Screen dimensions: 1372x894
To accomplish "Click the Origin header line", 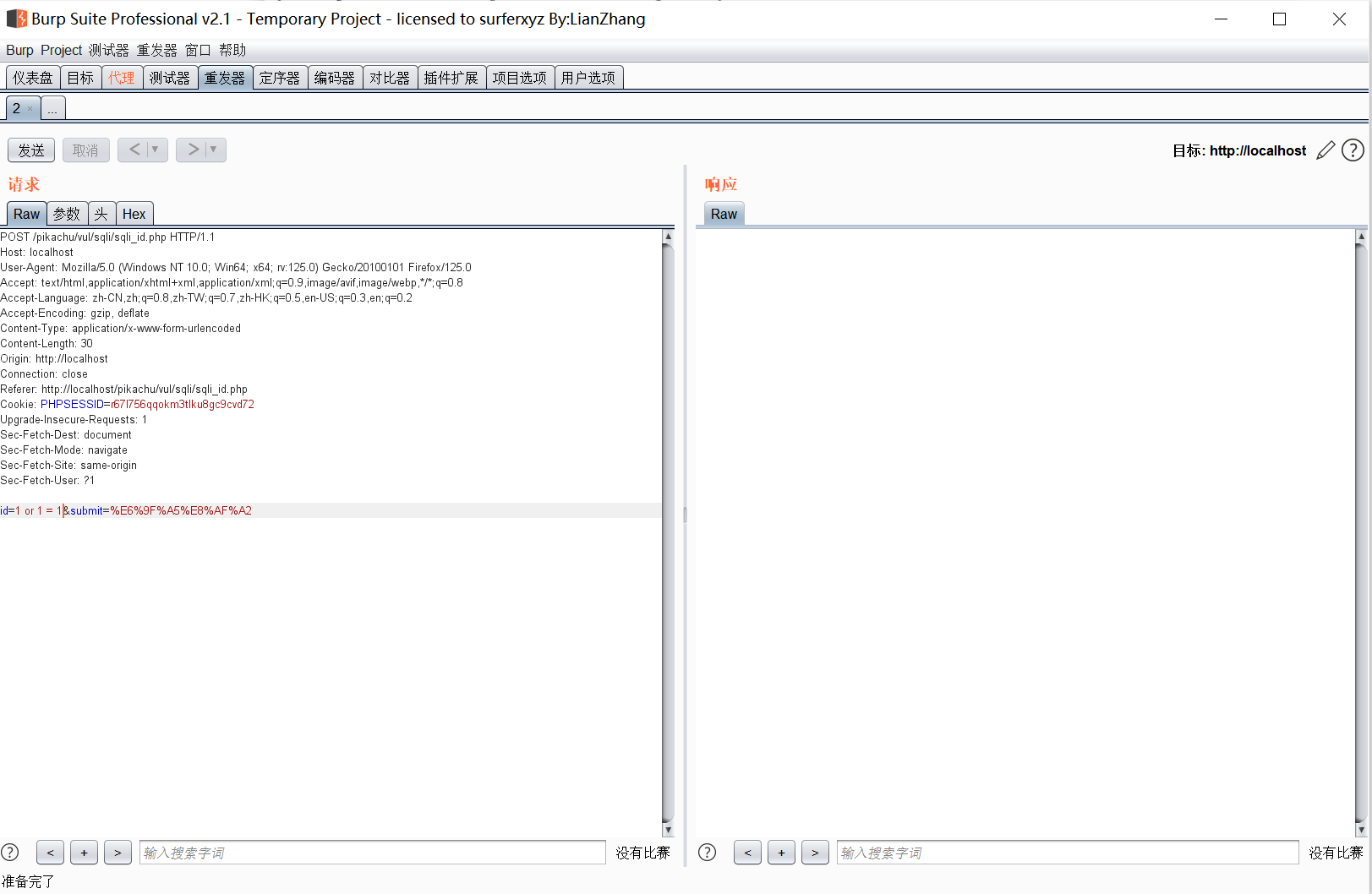I will click(x=54, y=358).
